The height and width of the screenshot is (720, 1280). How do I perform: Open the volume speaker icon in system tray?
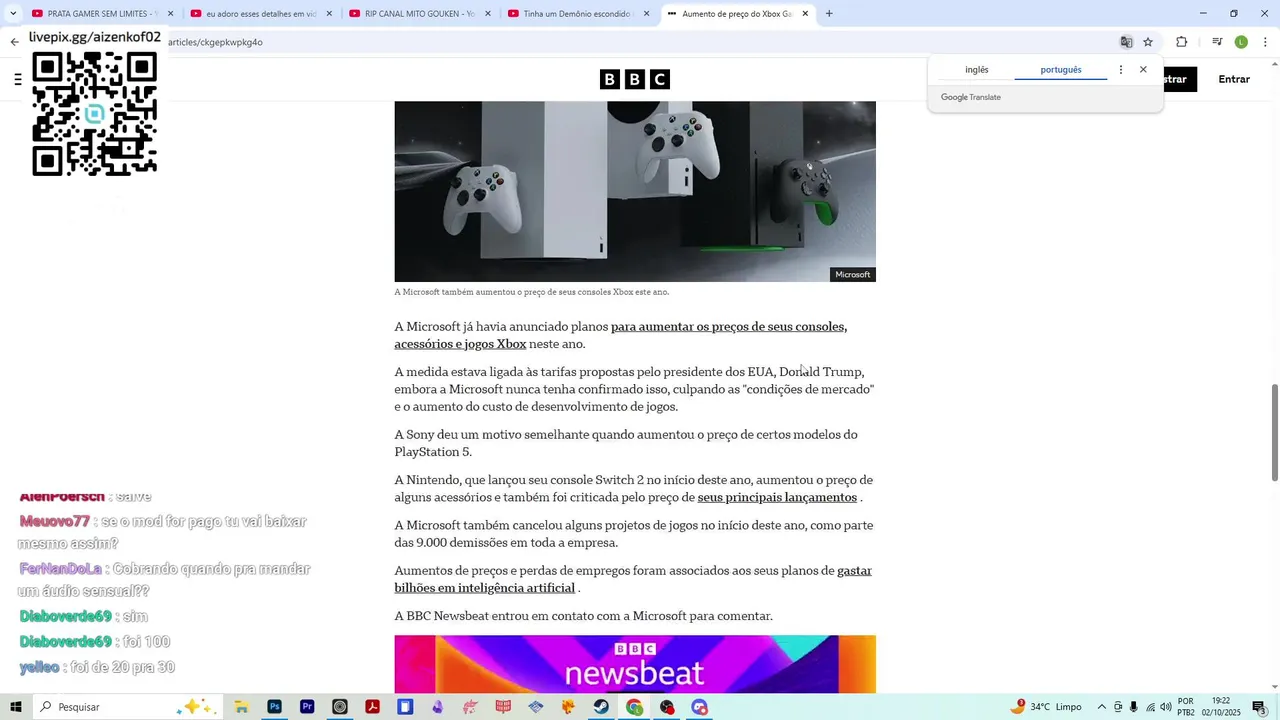coord(1166,707)
